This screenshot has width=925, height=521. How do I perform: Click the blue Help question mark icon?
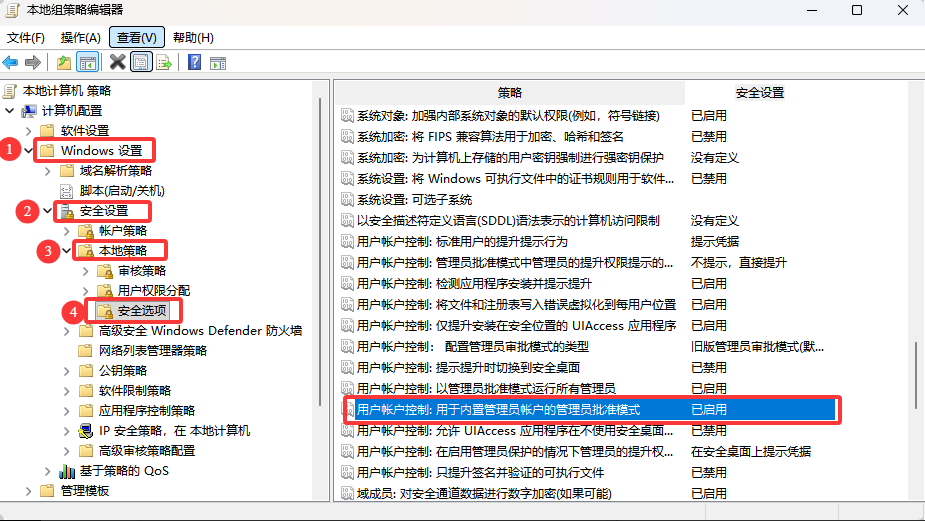click(194, 62)
